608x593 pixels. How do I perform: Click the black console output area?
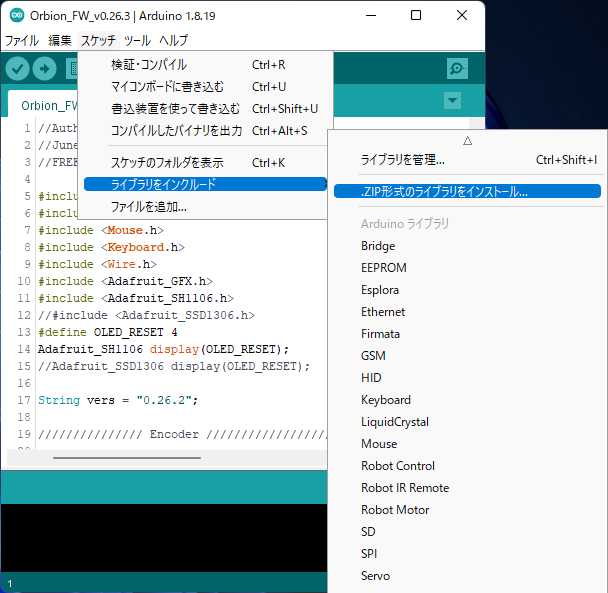[x=164, y=538]
